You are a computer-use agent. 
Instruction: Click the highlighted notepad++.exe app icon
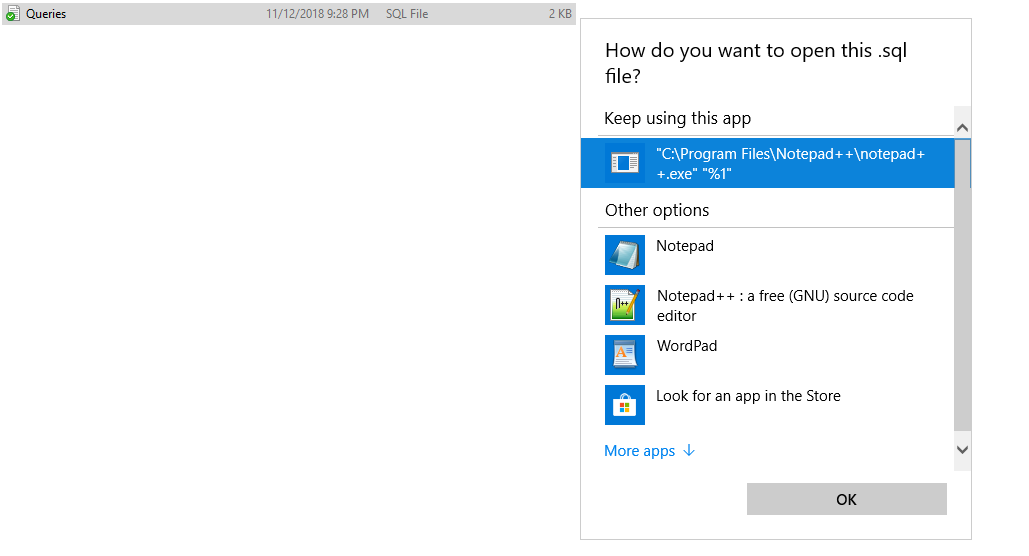(625, 163)
